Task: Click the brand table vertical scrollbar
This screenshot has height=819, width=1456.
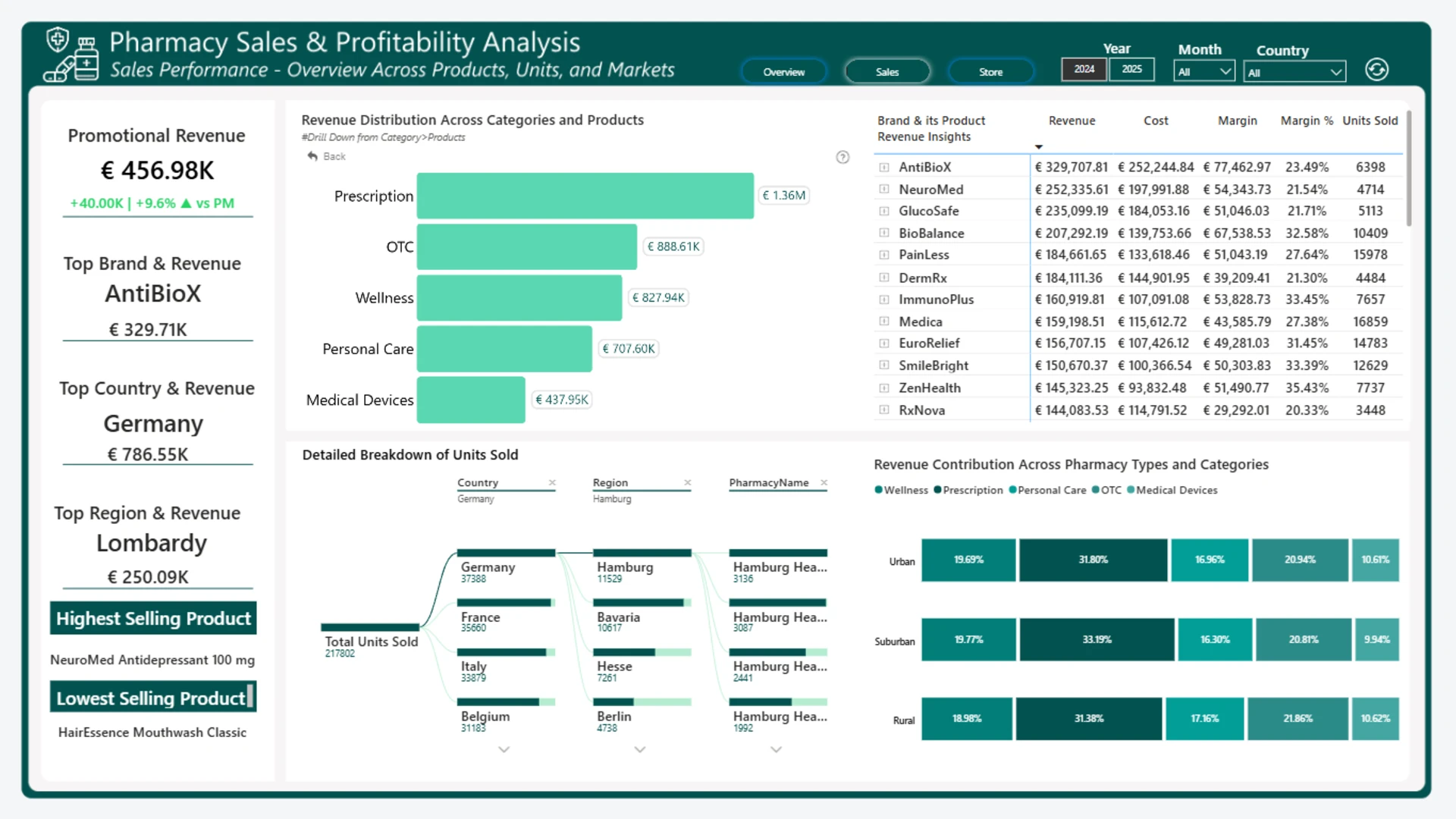Action: pyautogui.click(x=1409, y=169)
